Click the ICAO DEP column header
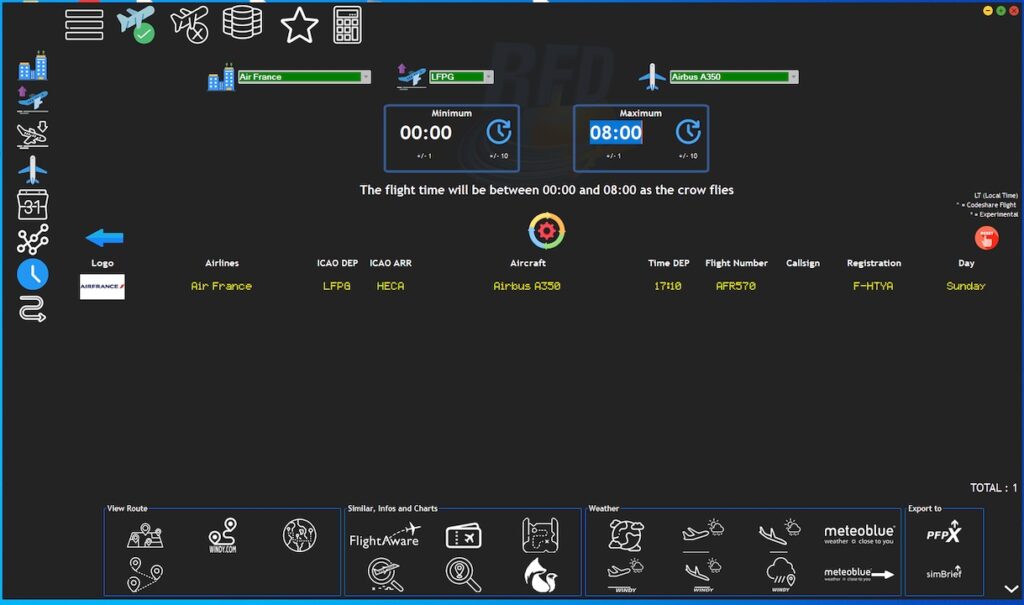Viewport: 1024px width, 605px height. pos(338,263)
